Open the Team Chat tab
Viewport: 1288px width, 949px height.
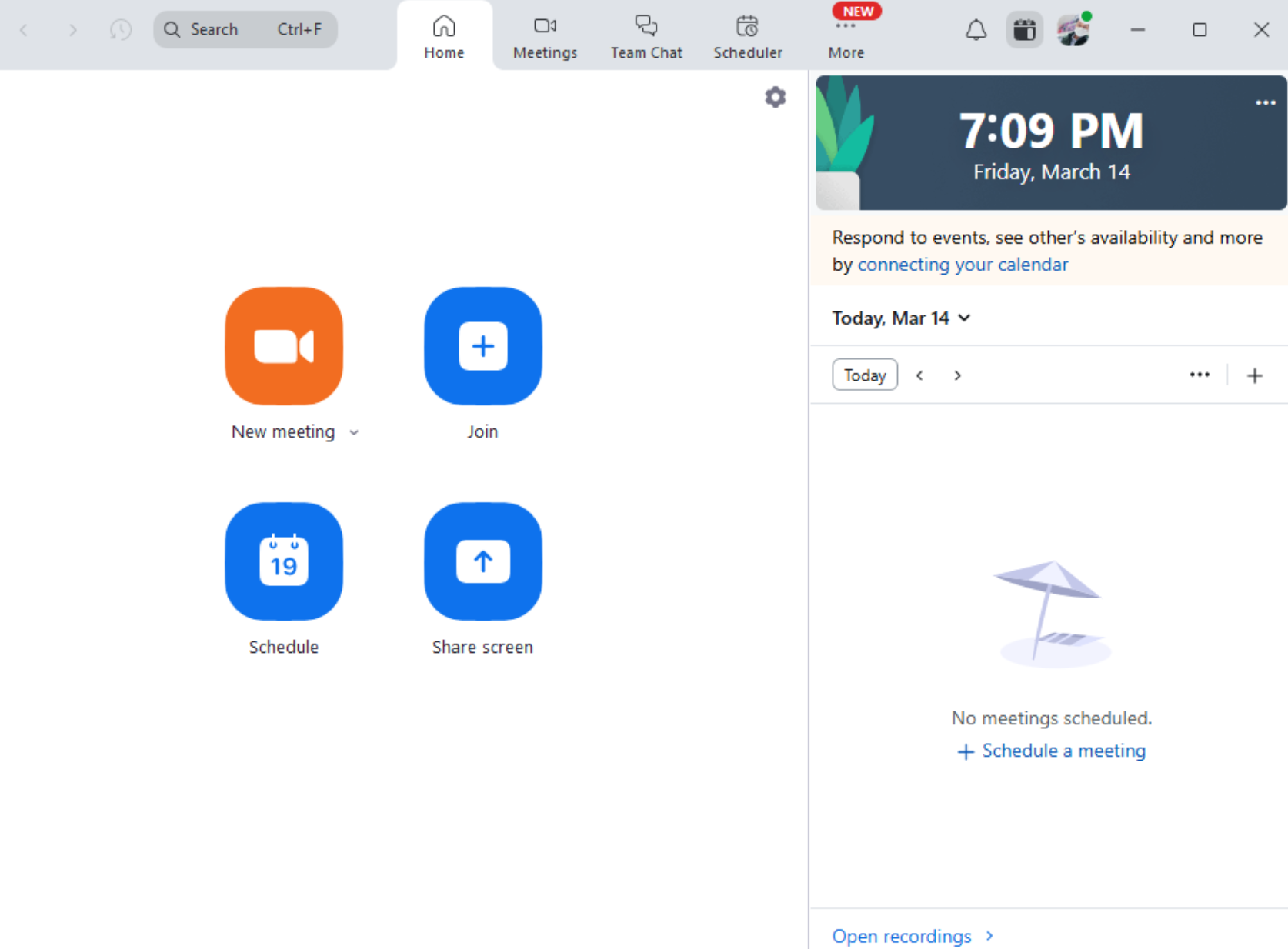pyautogui.click(x=646, y=36)
